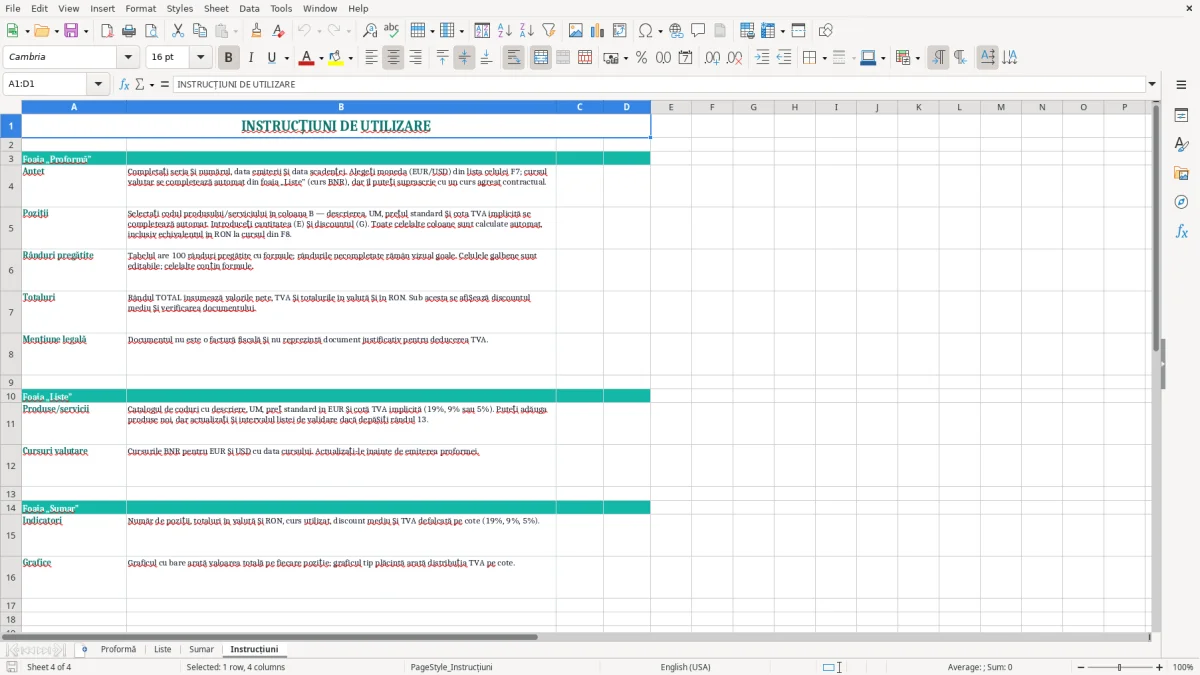The width and height of the screenshot is (1200, 675).
Task: Click the Save document icon
Action: point(71,31)
